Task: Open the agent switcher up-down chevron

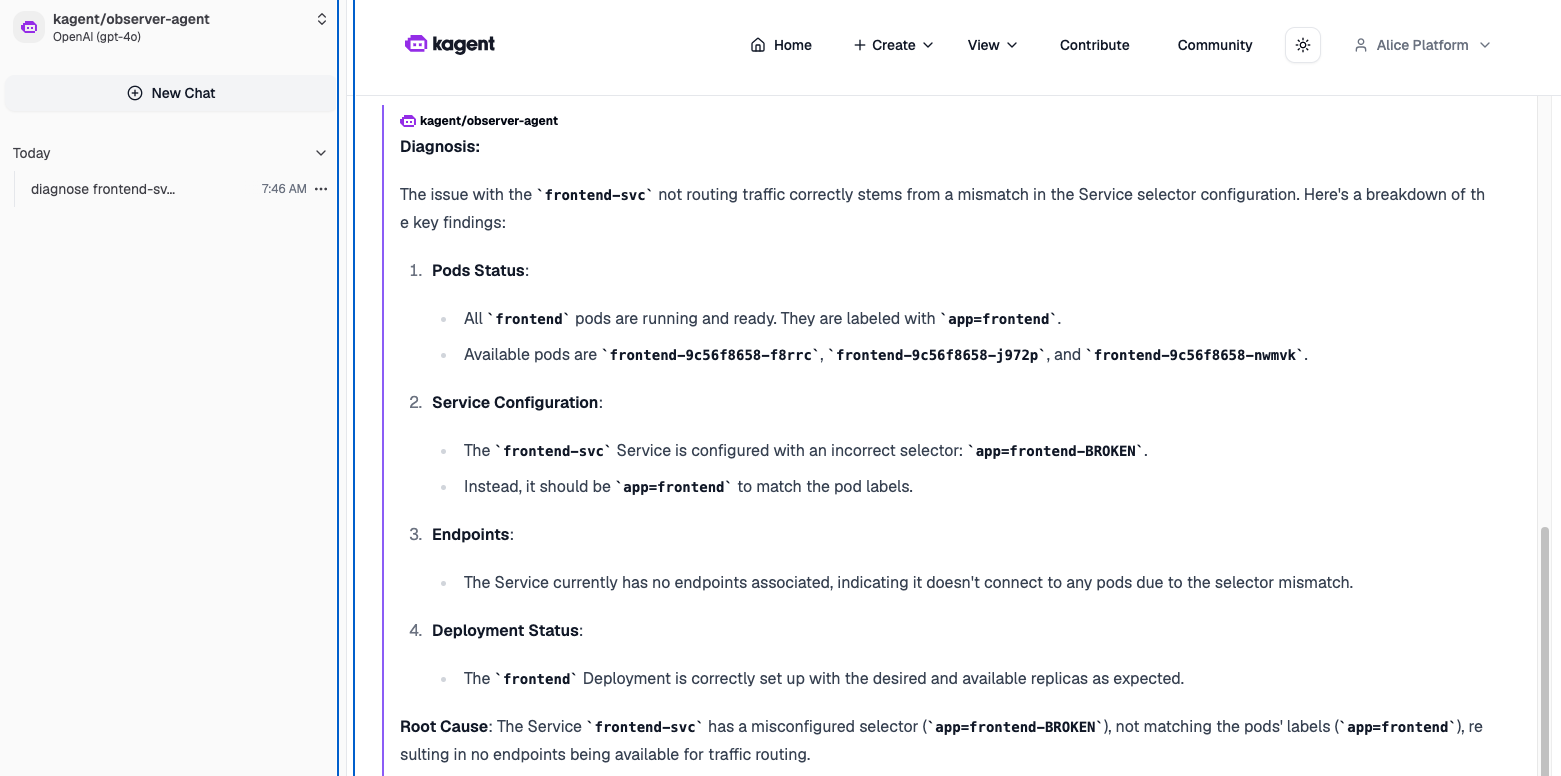Action: pos(322,19)
